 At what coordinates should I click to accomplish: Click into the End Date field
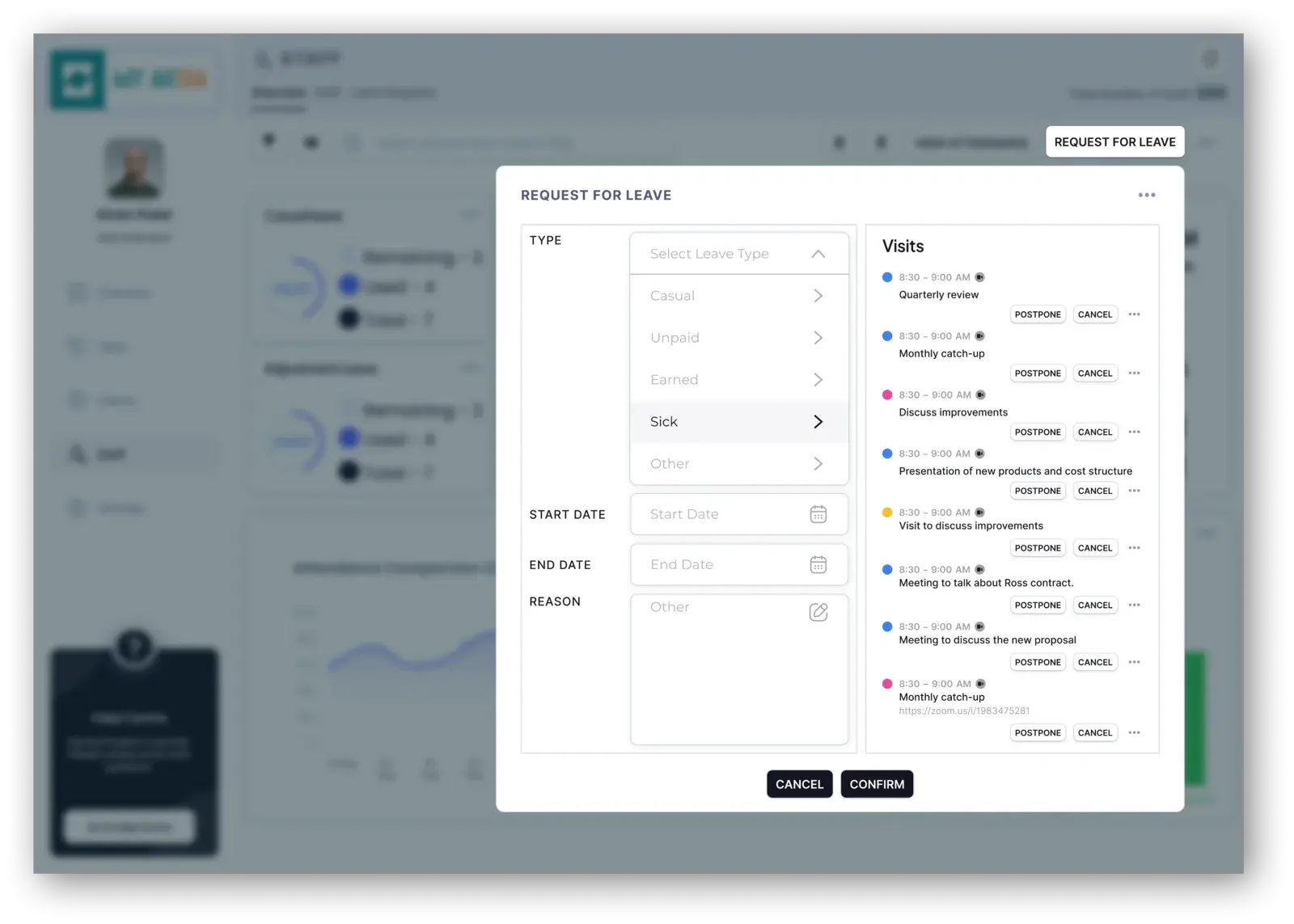click(x=738, y=564)
